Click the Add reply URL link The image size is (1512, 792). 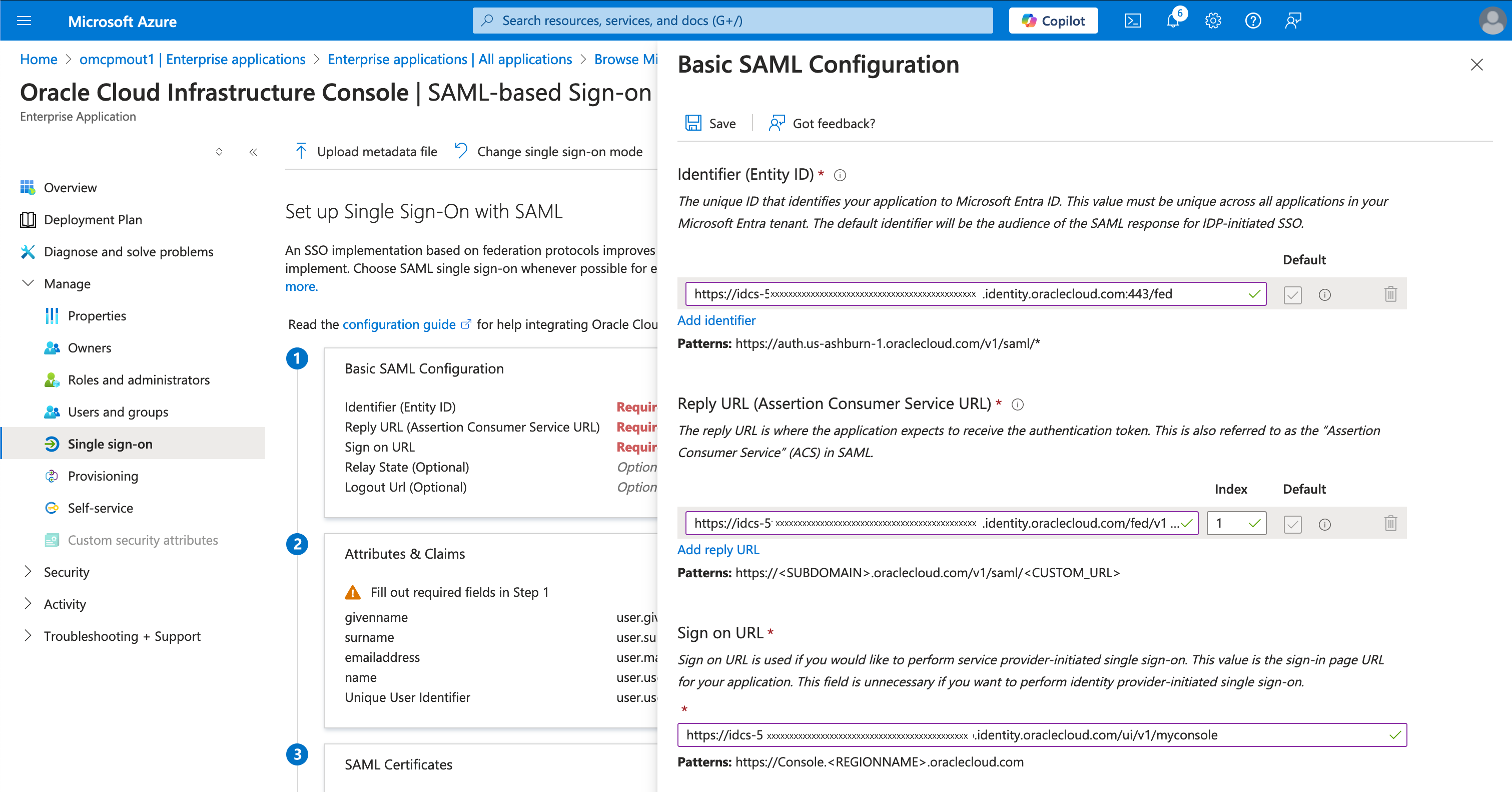point(718,549)
